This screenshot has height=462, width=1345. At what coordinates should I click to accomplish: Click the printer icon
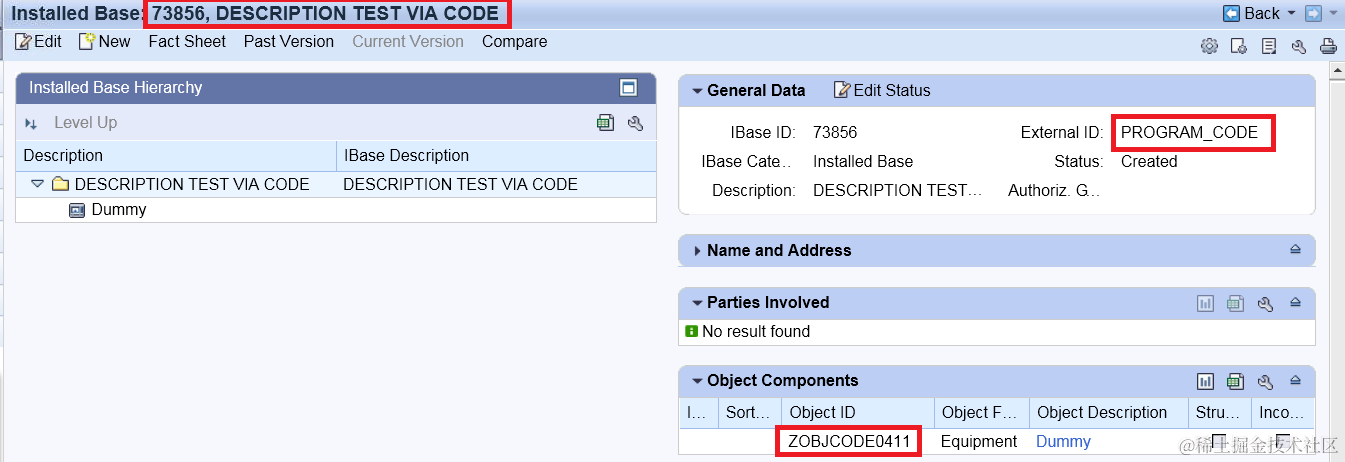pos(1328,46)
